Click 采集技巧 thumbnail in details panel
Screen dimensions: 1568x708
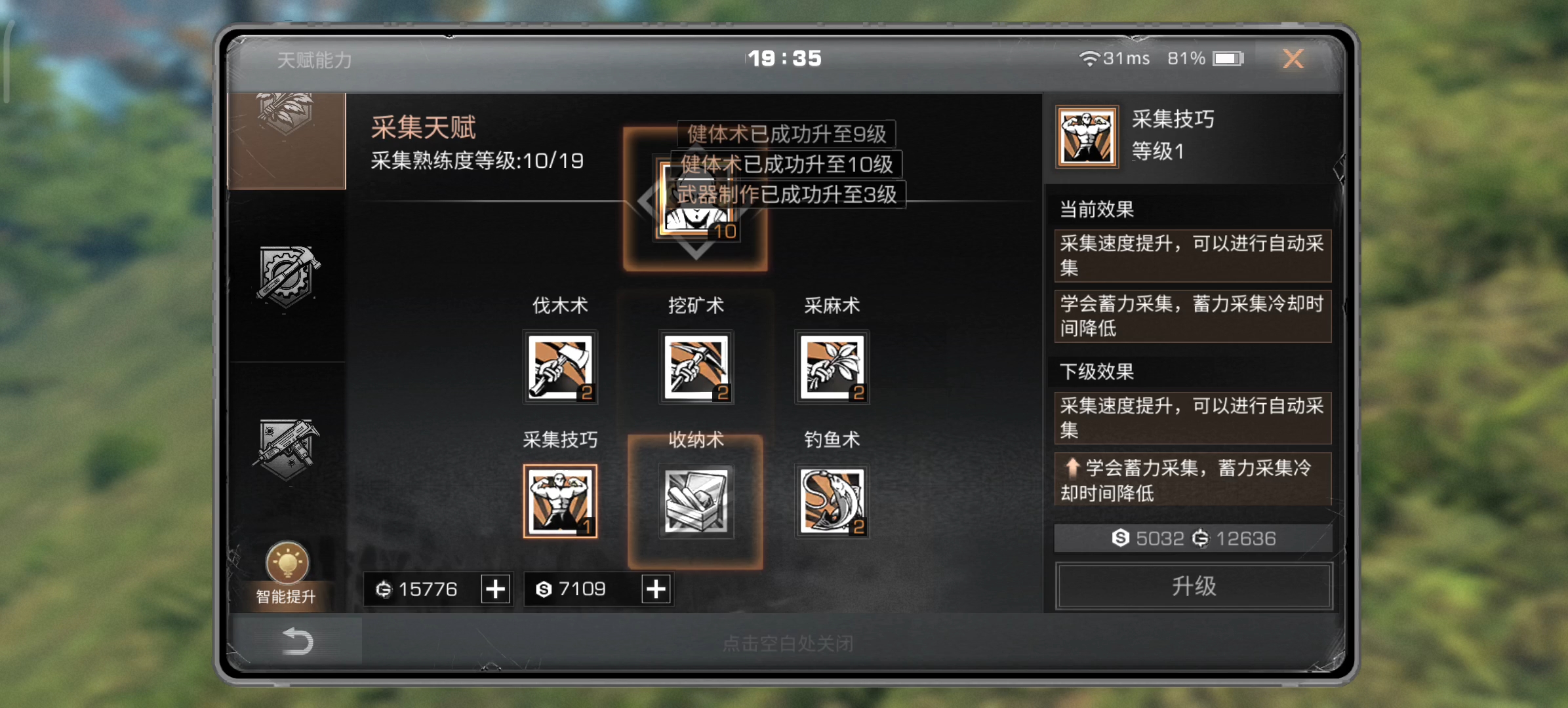point(1087,137)
